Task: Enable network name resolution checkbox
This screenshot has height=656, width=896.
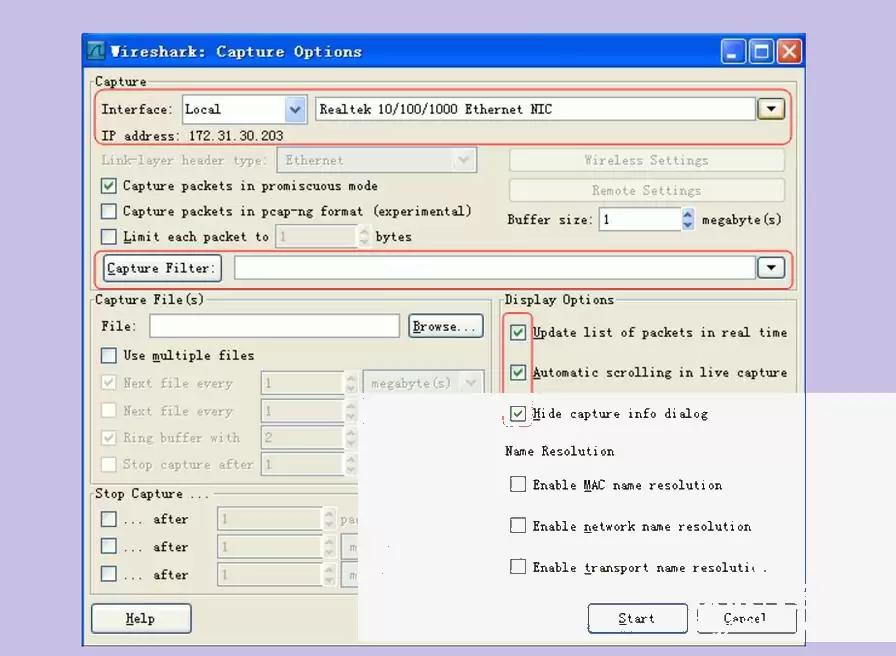Action: tap(518, 526)
